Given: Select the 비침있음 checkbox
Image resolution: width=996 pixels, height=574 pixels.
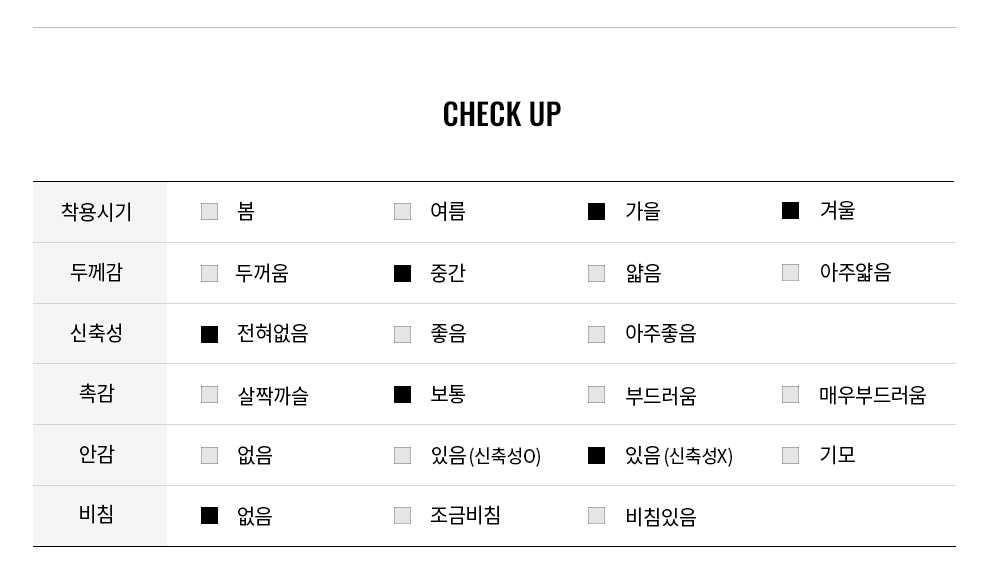Looking at the screenshot, I should click(596, 516).
